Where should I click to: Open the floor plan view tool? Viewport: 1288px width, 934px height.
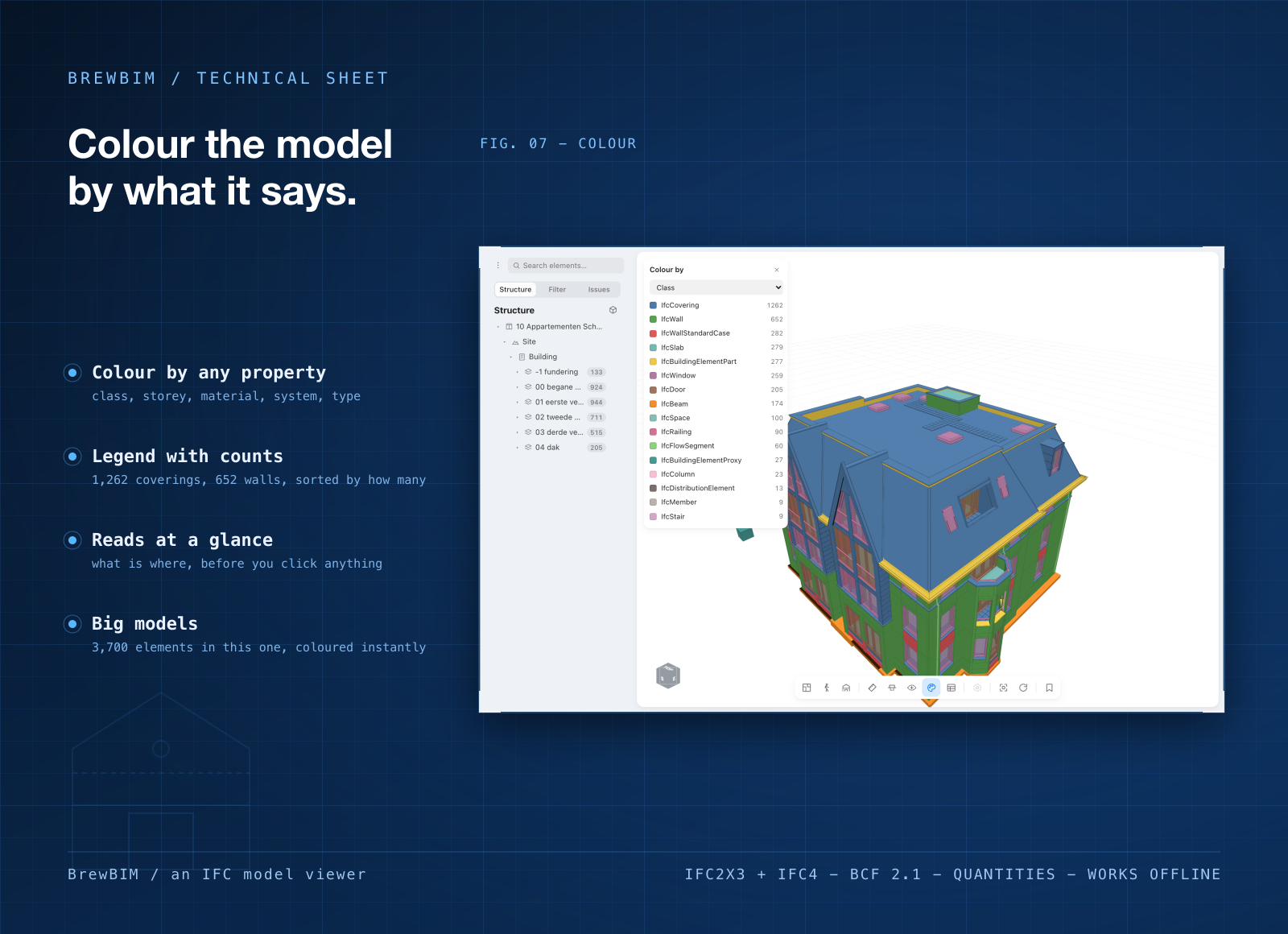[x=807, y=688]
